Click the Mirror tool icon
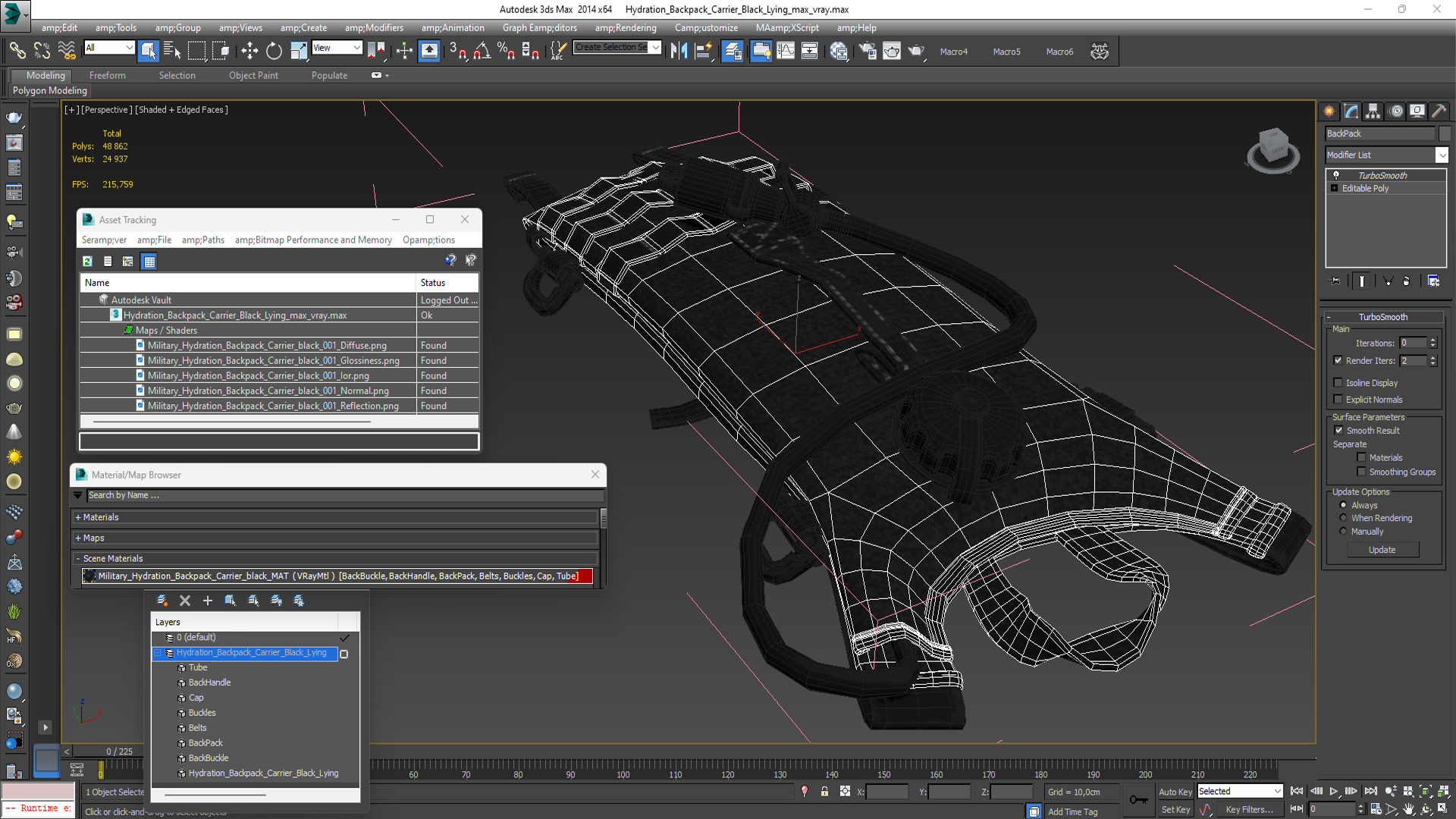 [x=679, y=51]
